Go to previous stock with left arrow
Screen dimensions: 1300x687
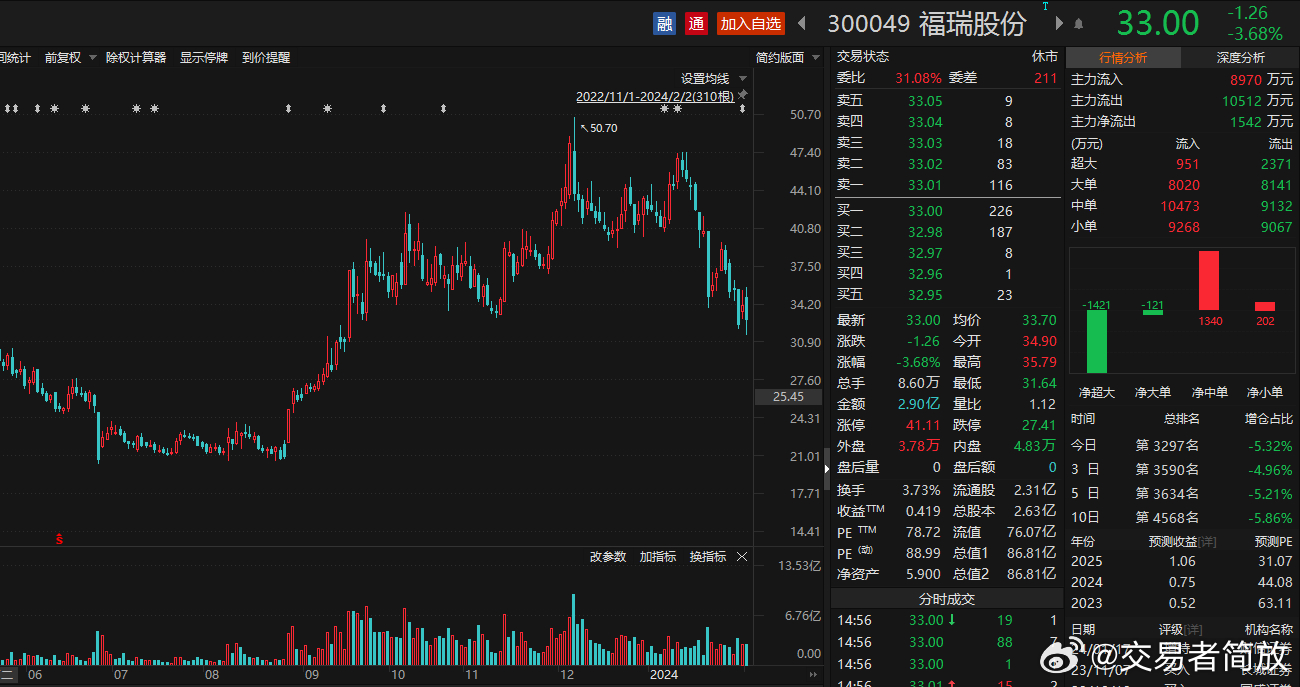[x=801, y=23]
